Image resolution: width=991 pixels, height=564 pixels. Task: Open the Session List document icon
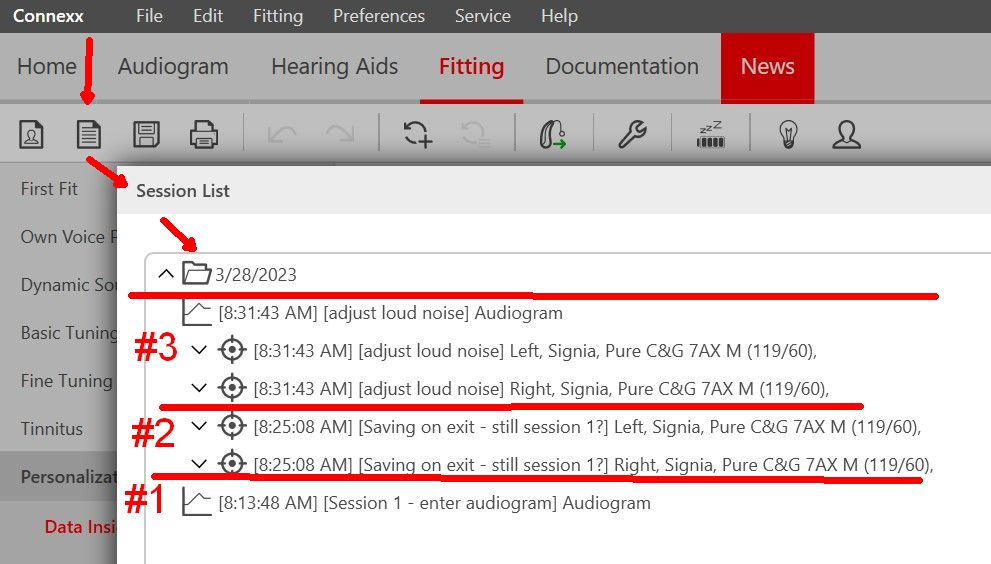coord(88,134)
